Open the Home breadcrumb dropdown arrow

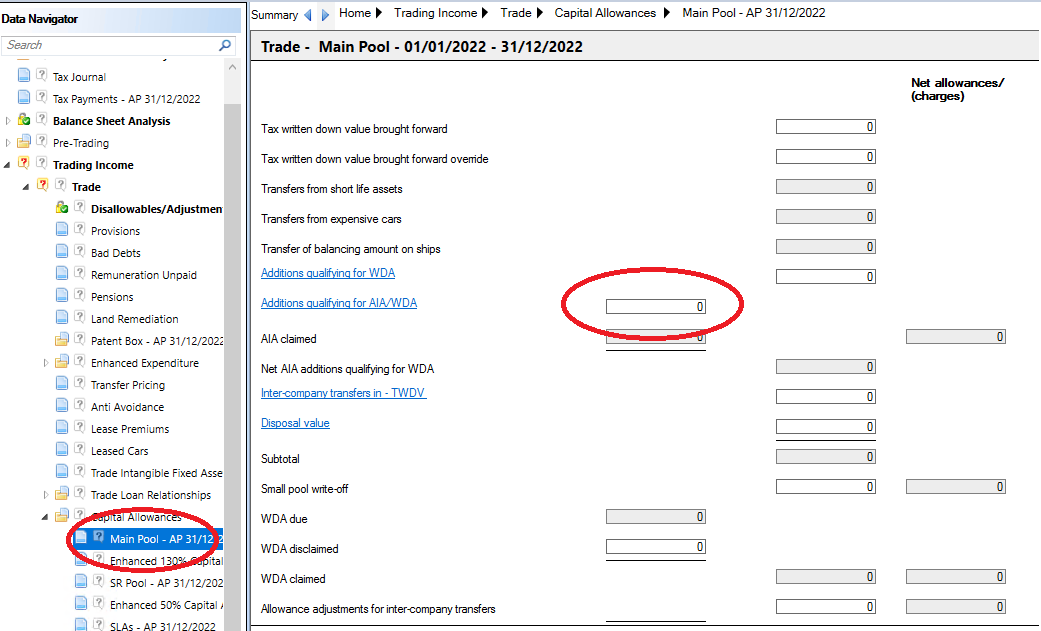[x=379, y=13]
